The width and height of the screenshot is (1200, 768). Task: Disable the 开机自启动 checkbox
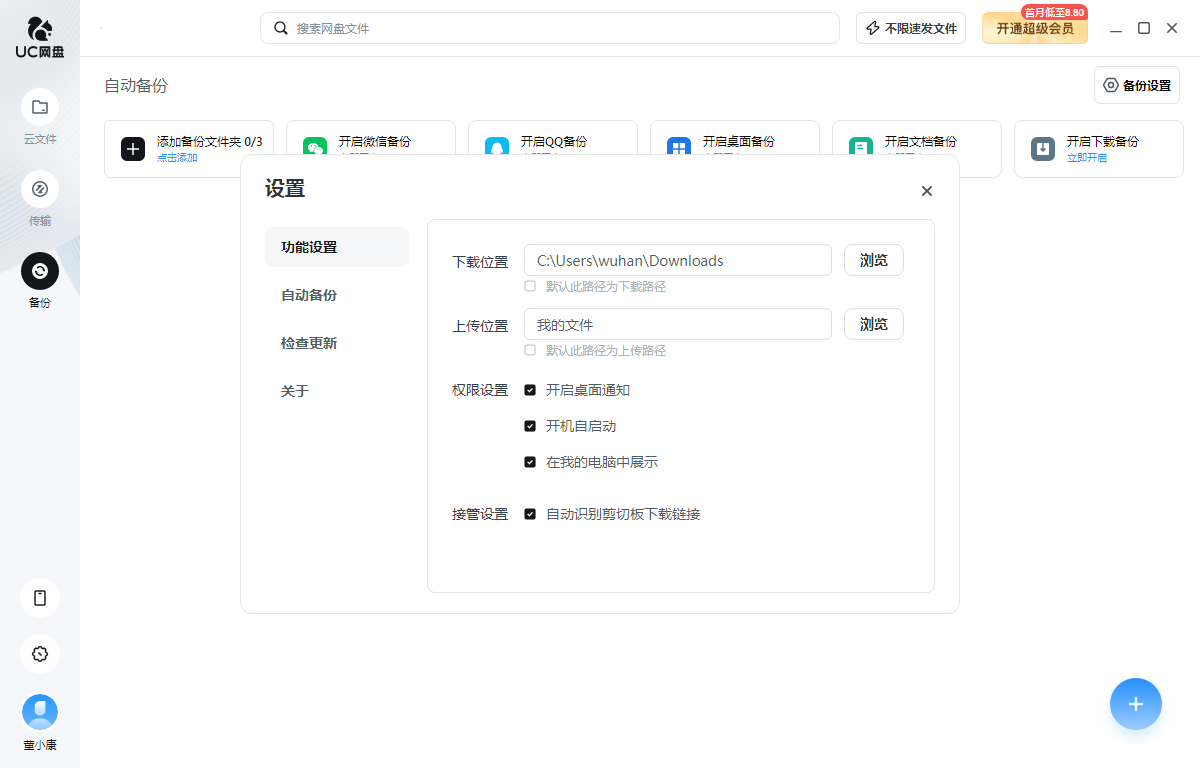point(530,425)
